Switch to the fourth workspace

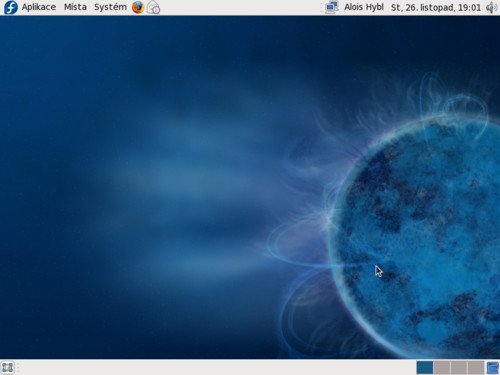click(476, 368)
